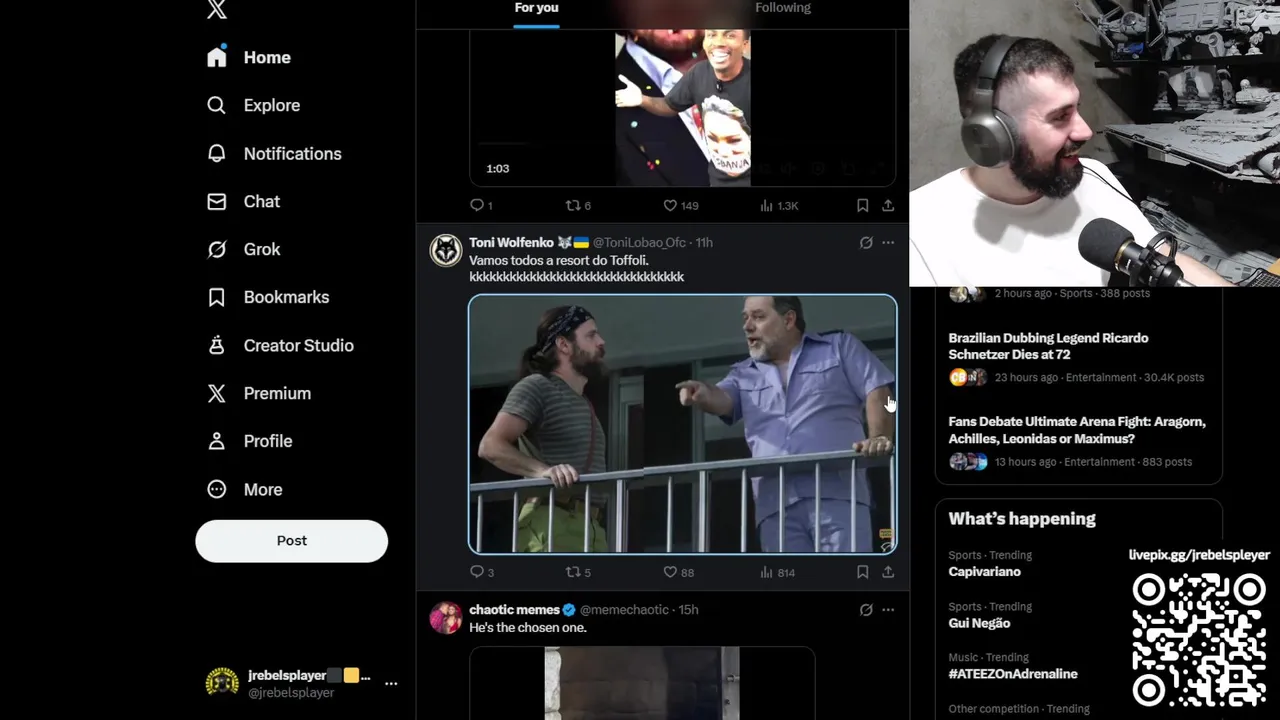1280x720 pixels.
Task: Click the Premium X icon
Action: (x=217, y=393)
